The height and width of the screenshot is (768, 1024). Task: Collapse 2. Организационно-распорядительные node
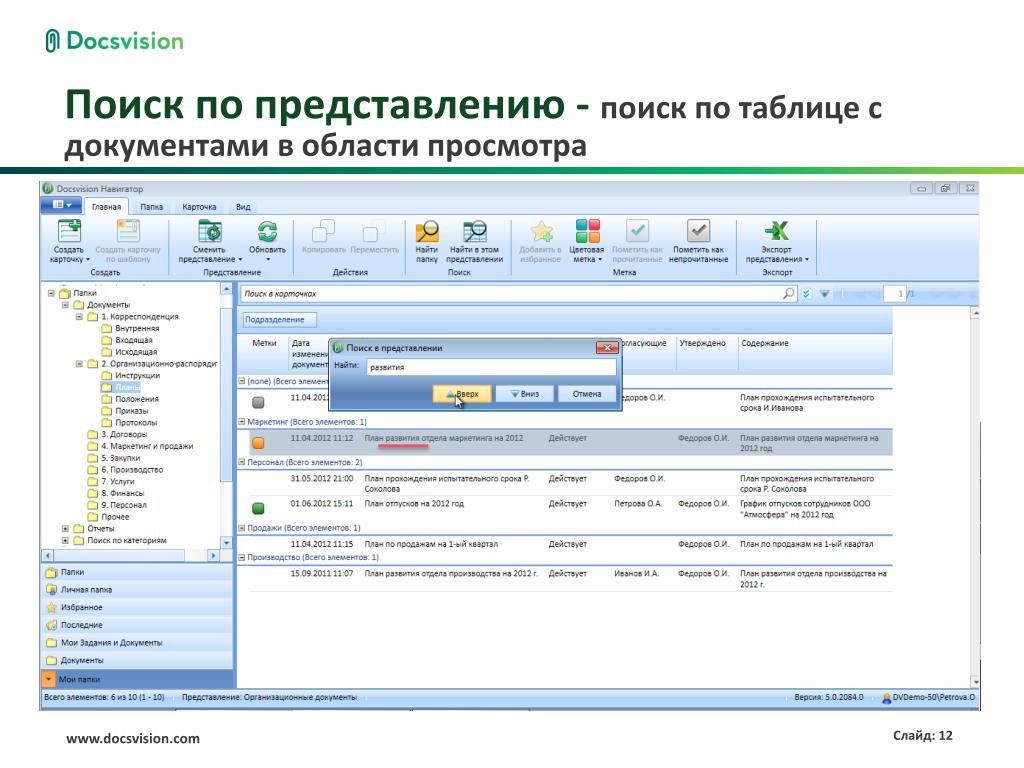[x=79, y=364]
